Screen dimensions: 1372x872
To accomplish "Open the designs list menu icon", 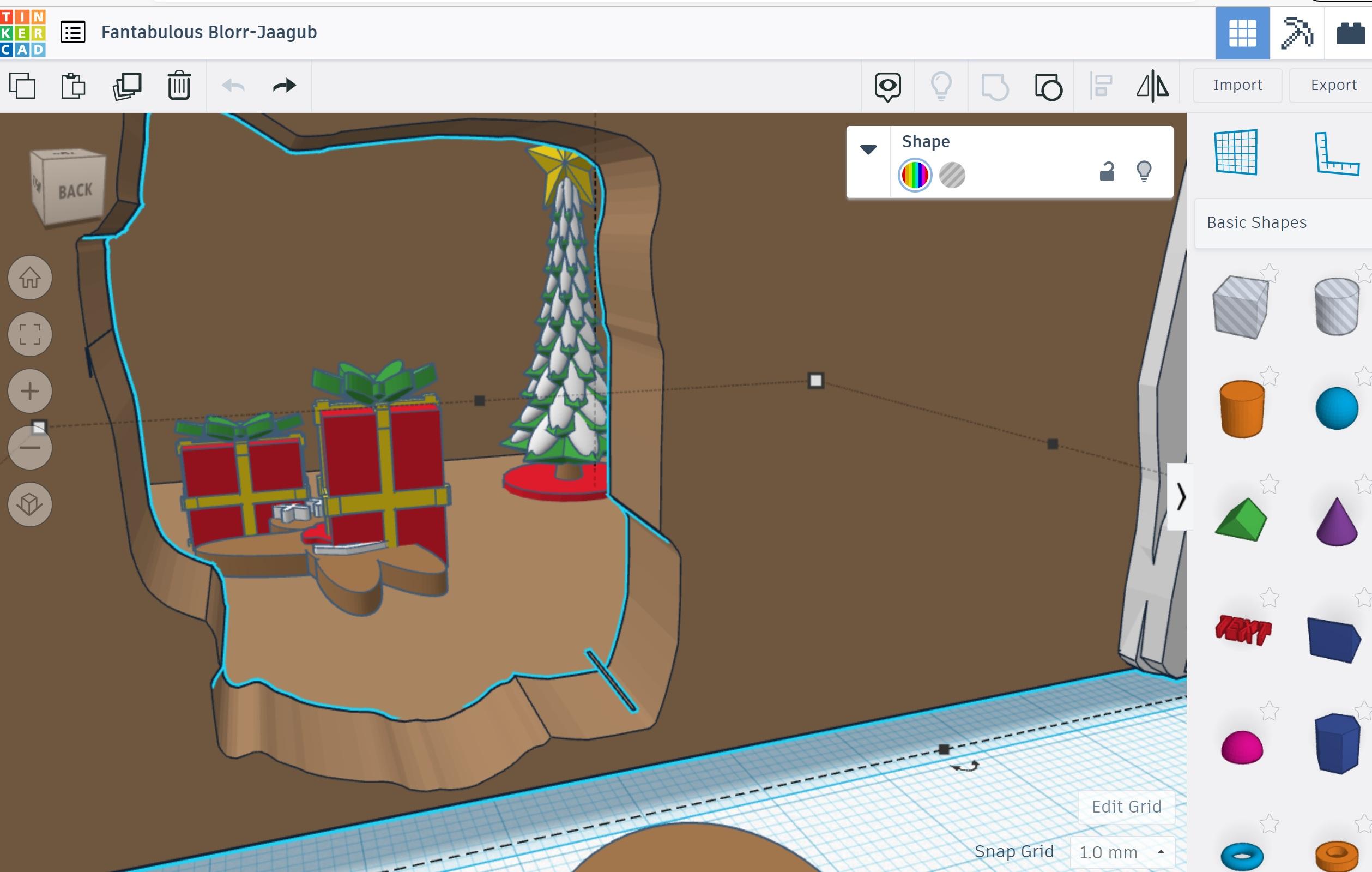I will (73, 32).
